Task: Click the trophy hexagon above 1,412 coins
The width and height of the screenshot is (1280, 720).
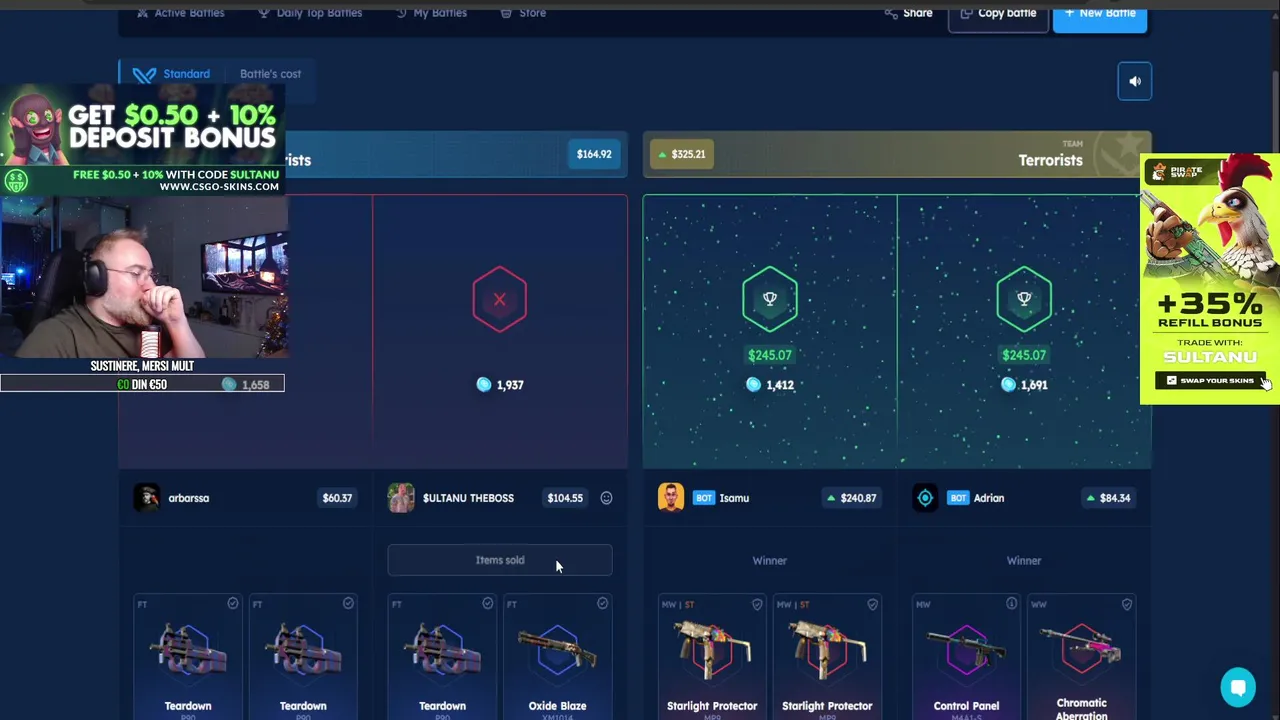Action: point(770,299)
